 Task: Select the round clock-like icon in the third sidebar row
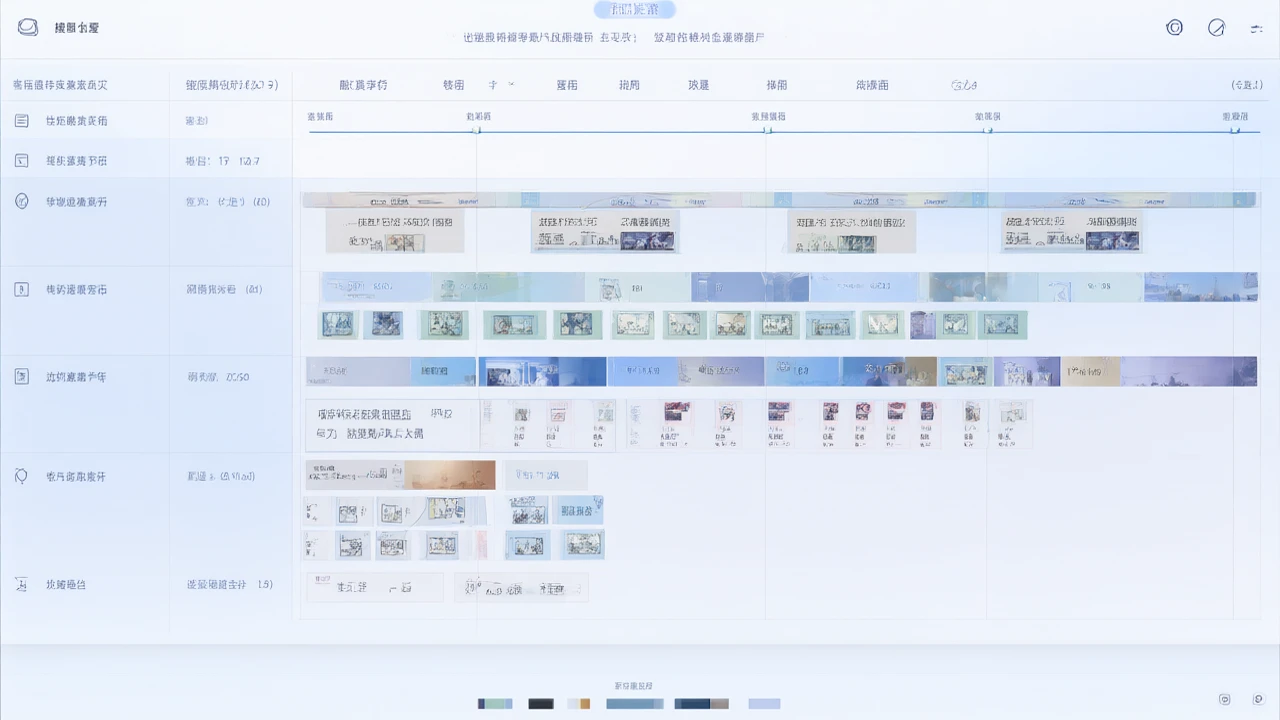point(21,201)
